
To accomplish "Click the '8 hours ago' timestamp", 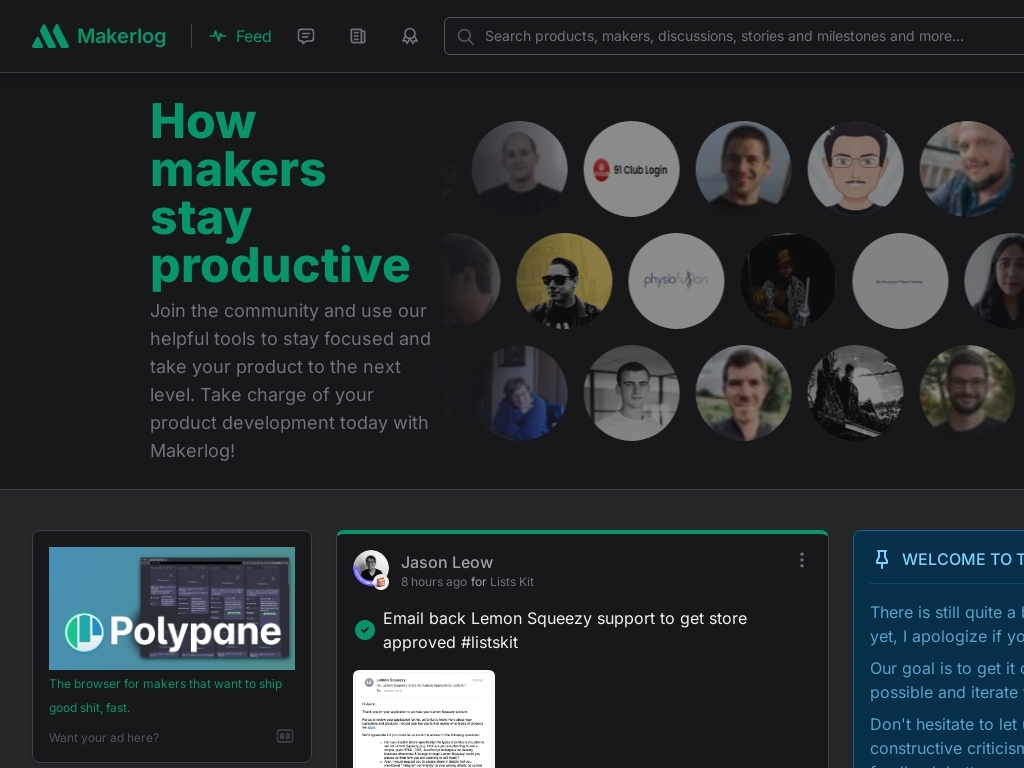I will [x=434, y=582].
